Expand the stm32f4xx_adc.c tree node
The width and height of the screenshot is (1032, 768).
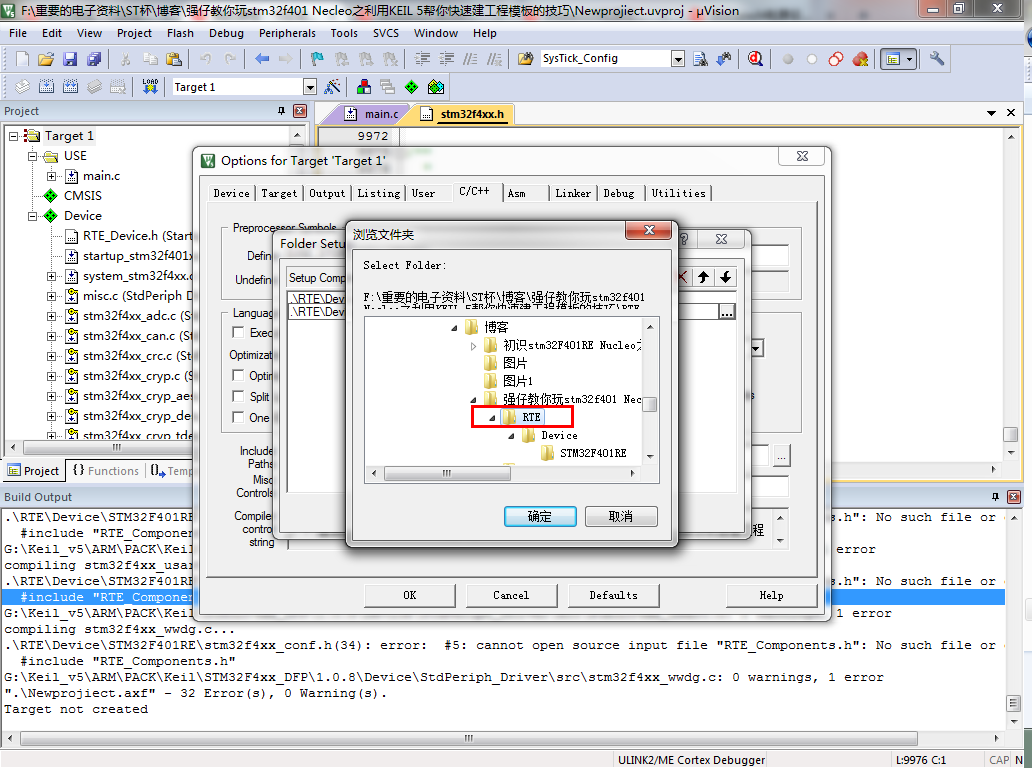pyautogui.click(x=51, y=316)
